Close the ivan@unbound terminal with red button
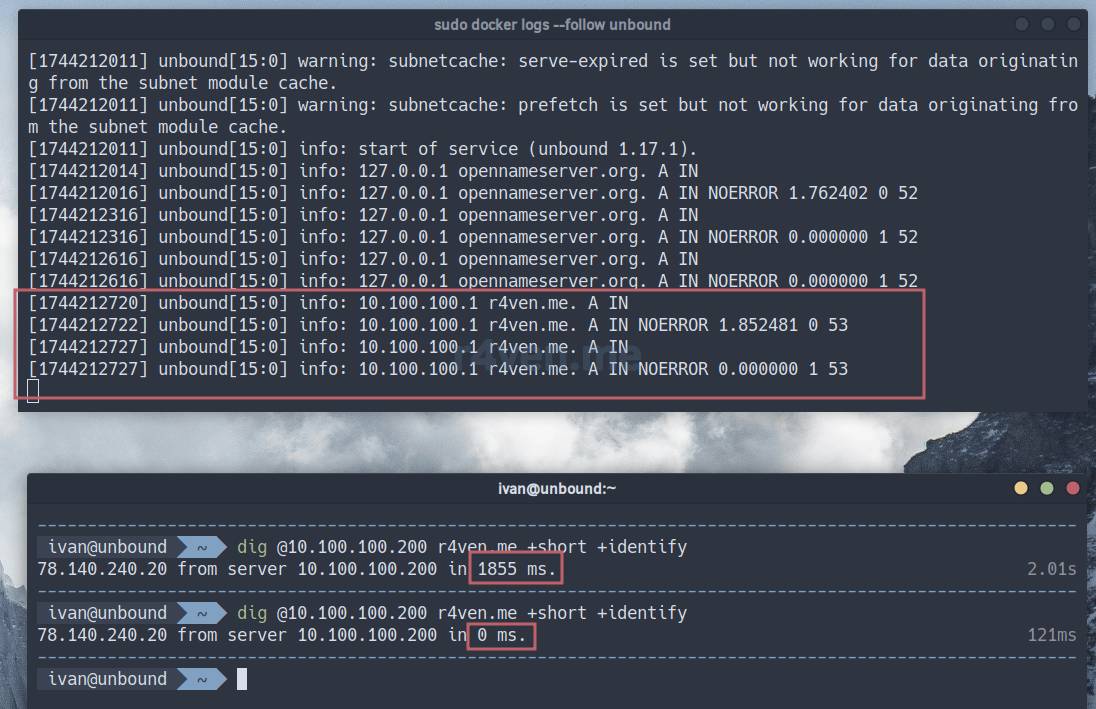Screen dimensions: 1096x709 (x=1073, y=488)
